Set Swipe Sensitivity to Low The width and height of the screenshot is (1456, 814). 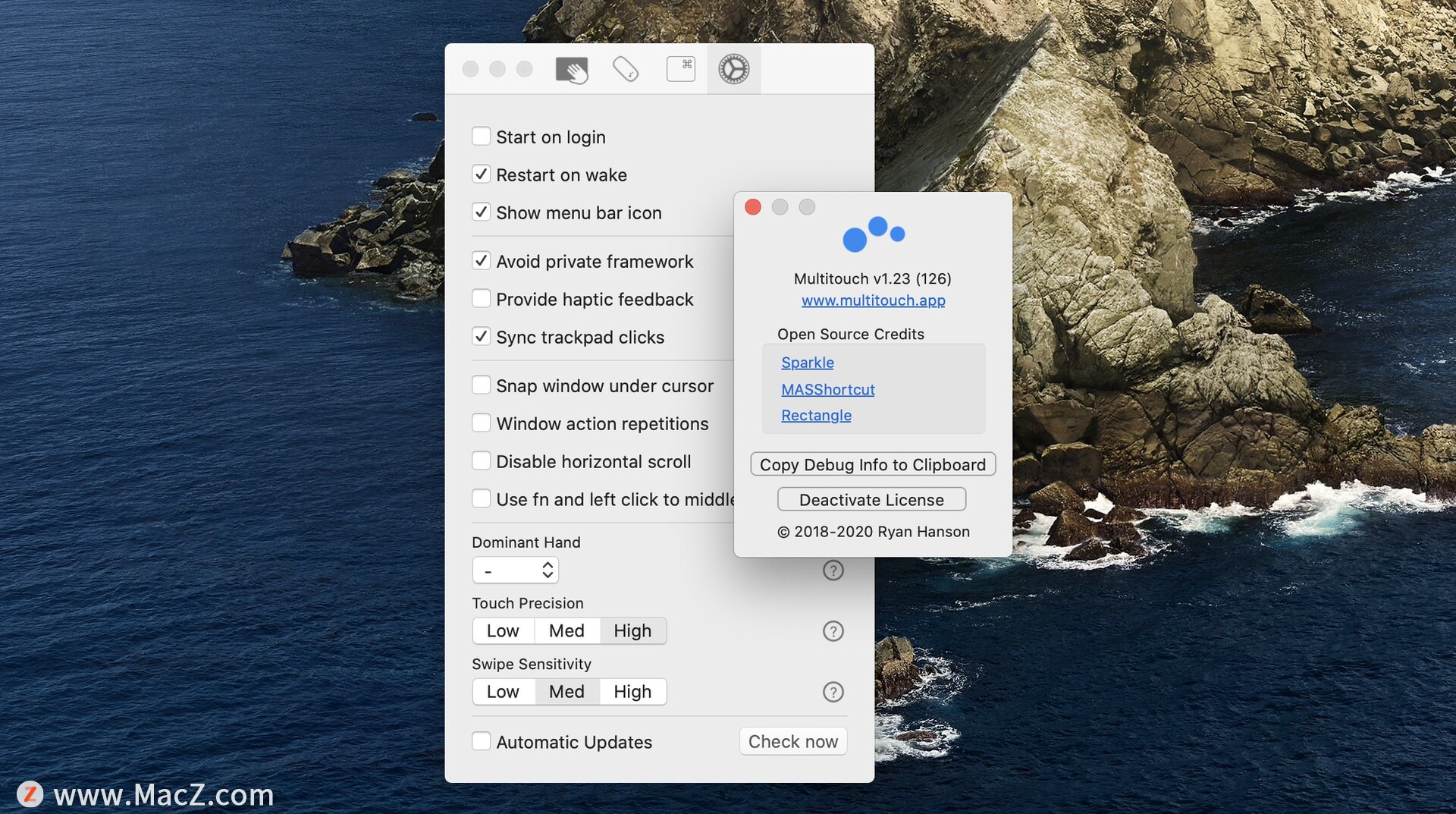point(504,692)
